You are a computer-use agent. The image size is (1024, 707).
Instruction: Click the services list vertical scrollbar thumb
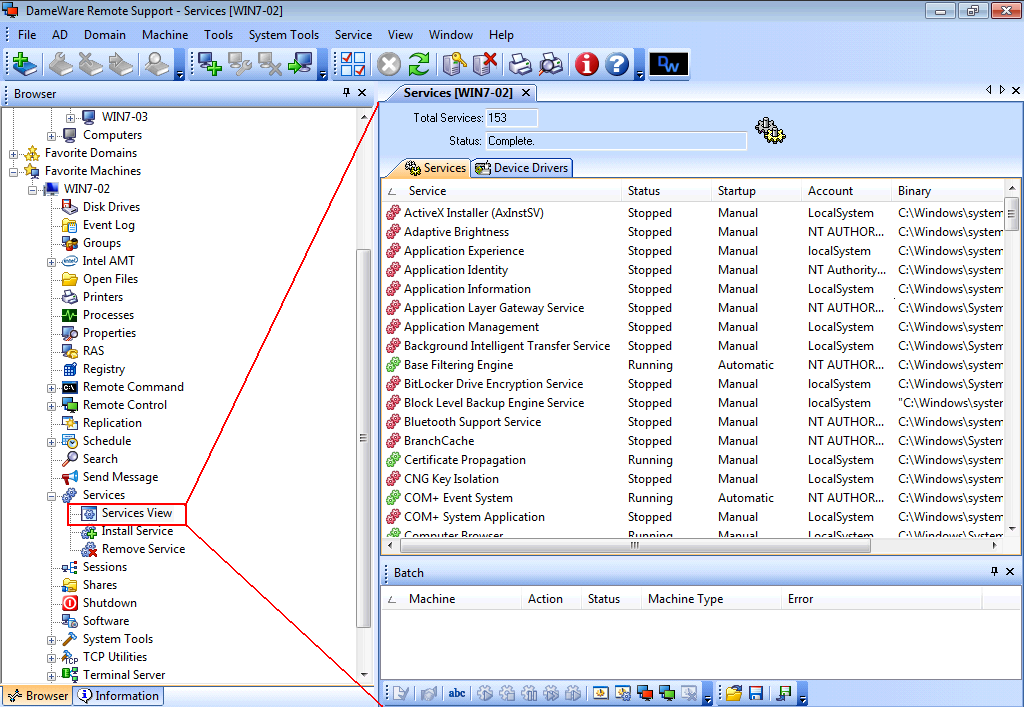click(x=1012, y=213)
